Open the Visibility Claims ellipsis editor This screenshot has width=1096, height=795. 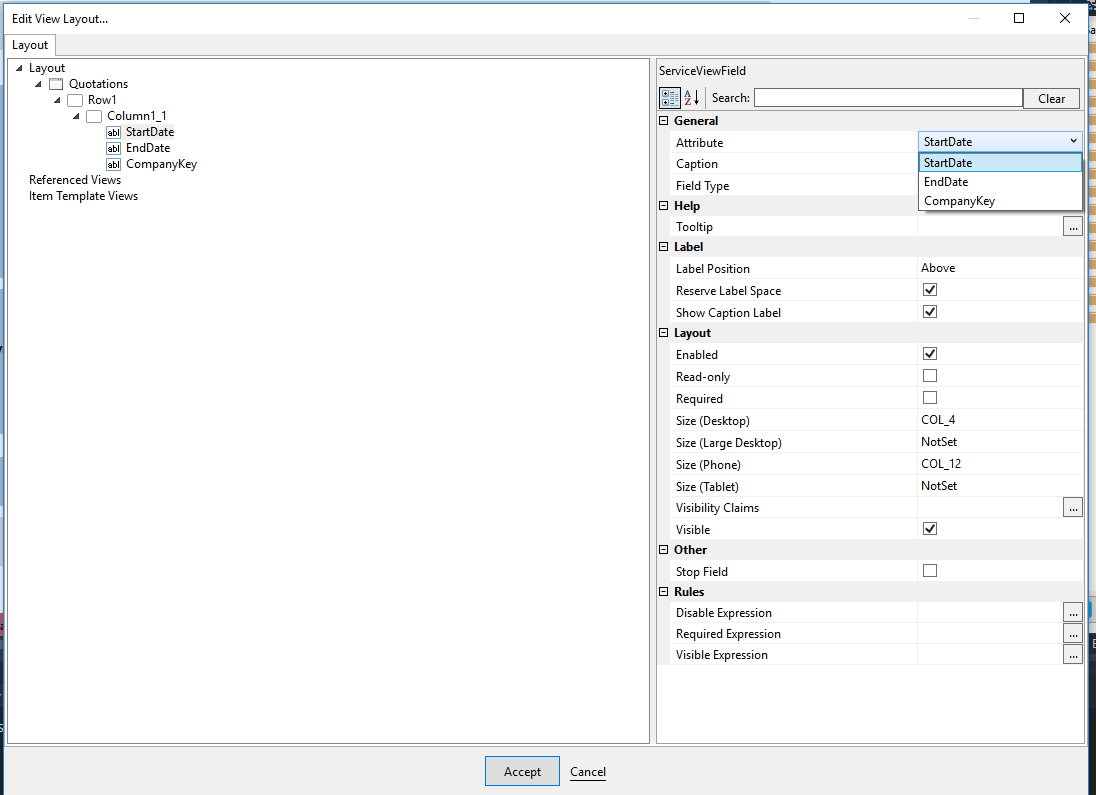pos(1072,508)
